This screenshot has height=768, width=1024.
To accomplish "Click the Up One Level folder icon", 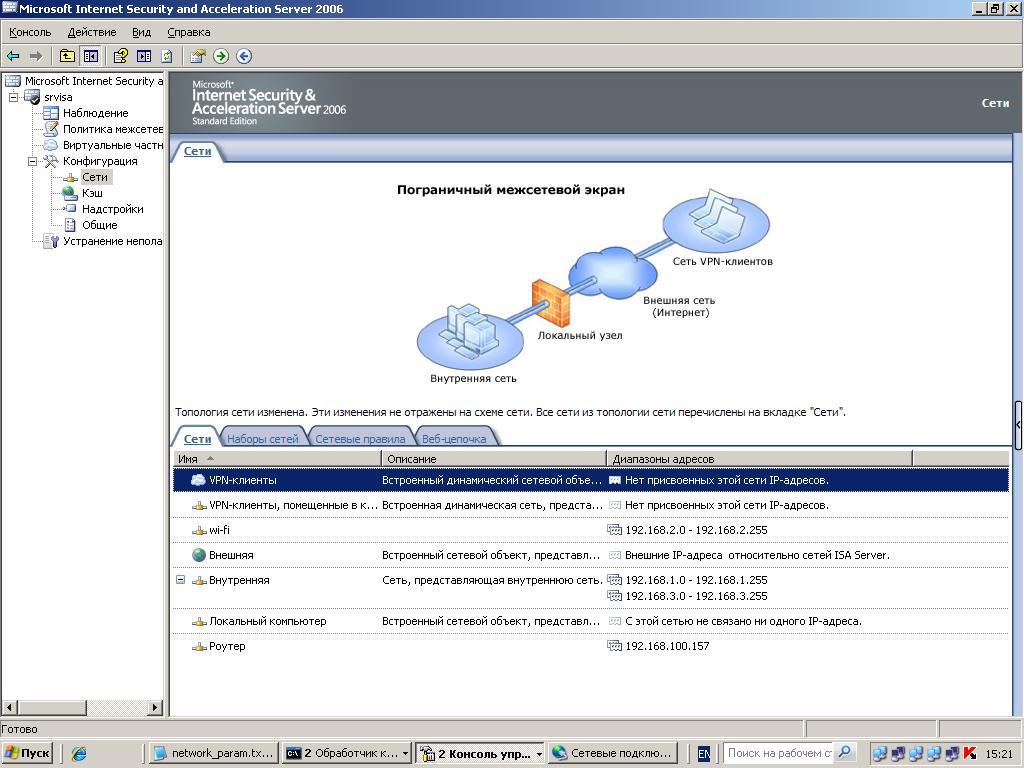I will 67,56.
